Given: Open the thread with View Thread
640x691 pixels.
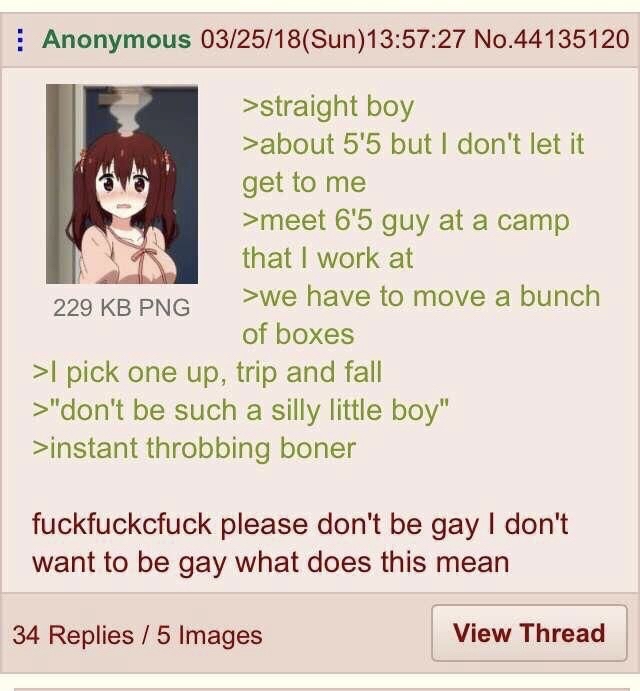Looking at the screenshot, I should pos(529,633).
